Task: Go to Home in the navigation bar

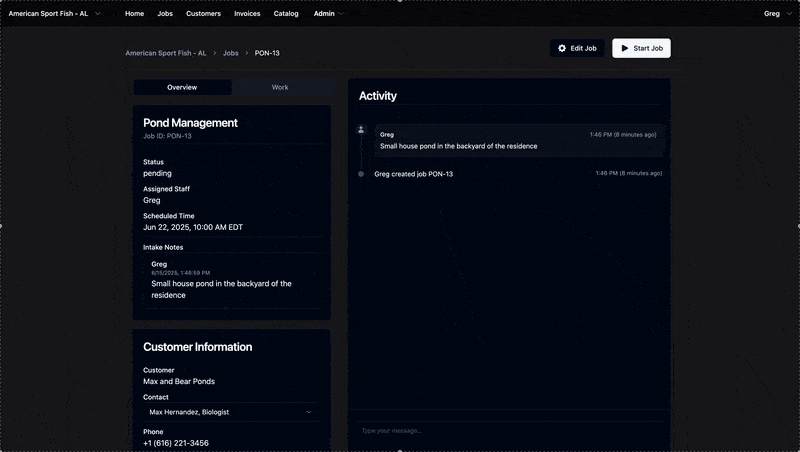Action: click(x=134, y=14)
